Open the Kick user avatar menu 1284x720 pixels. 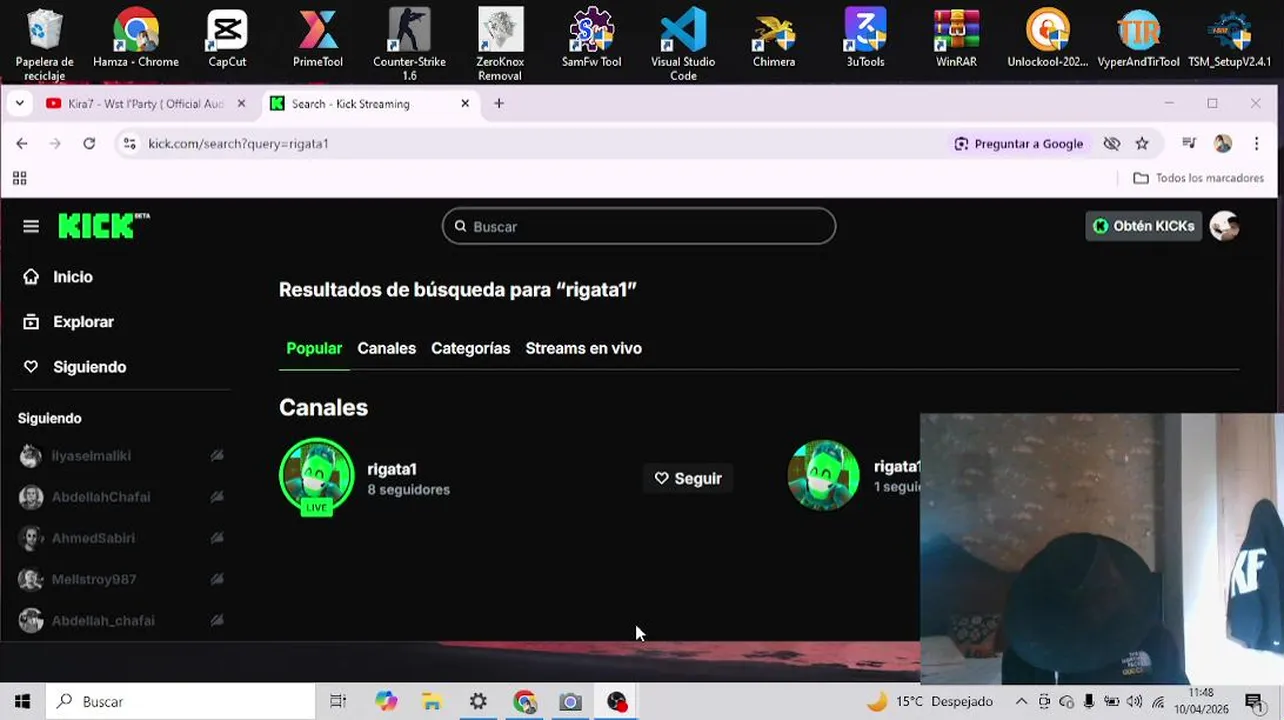pyautogui.click(x=1224, y=226)
